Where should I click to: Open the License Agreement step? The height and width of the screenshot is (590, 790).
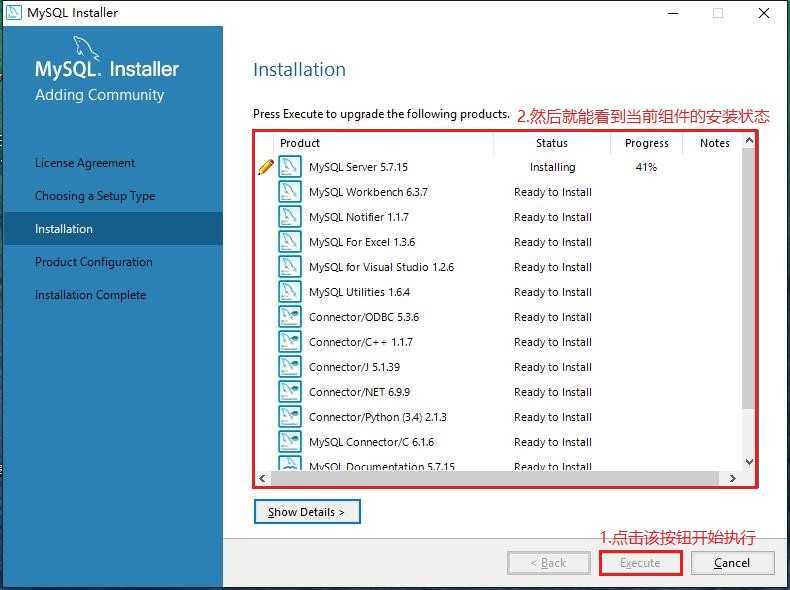coord(85,163)
